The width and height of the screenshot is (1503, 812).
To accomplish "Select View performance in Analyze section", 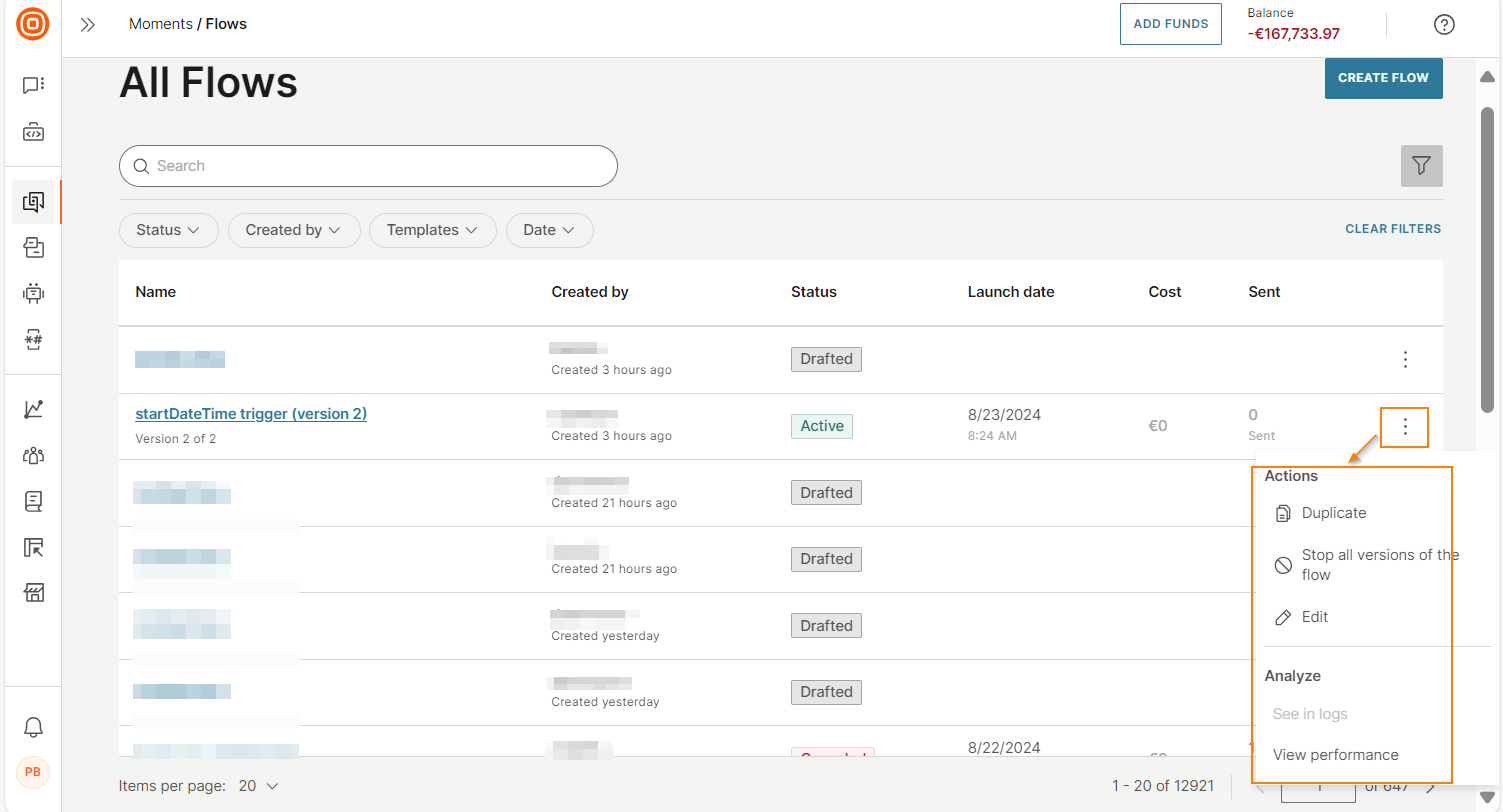I will [x=1335, y=755].
